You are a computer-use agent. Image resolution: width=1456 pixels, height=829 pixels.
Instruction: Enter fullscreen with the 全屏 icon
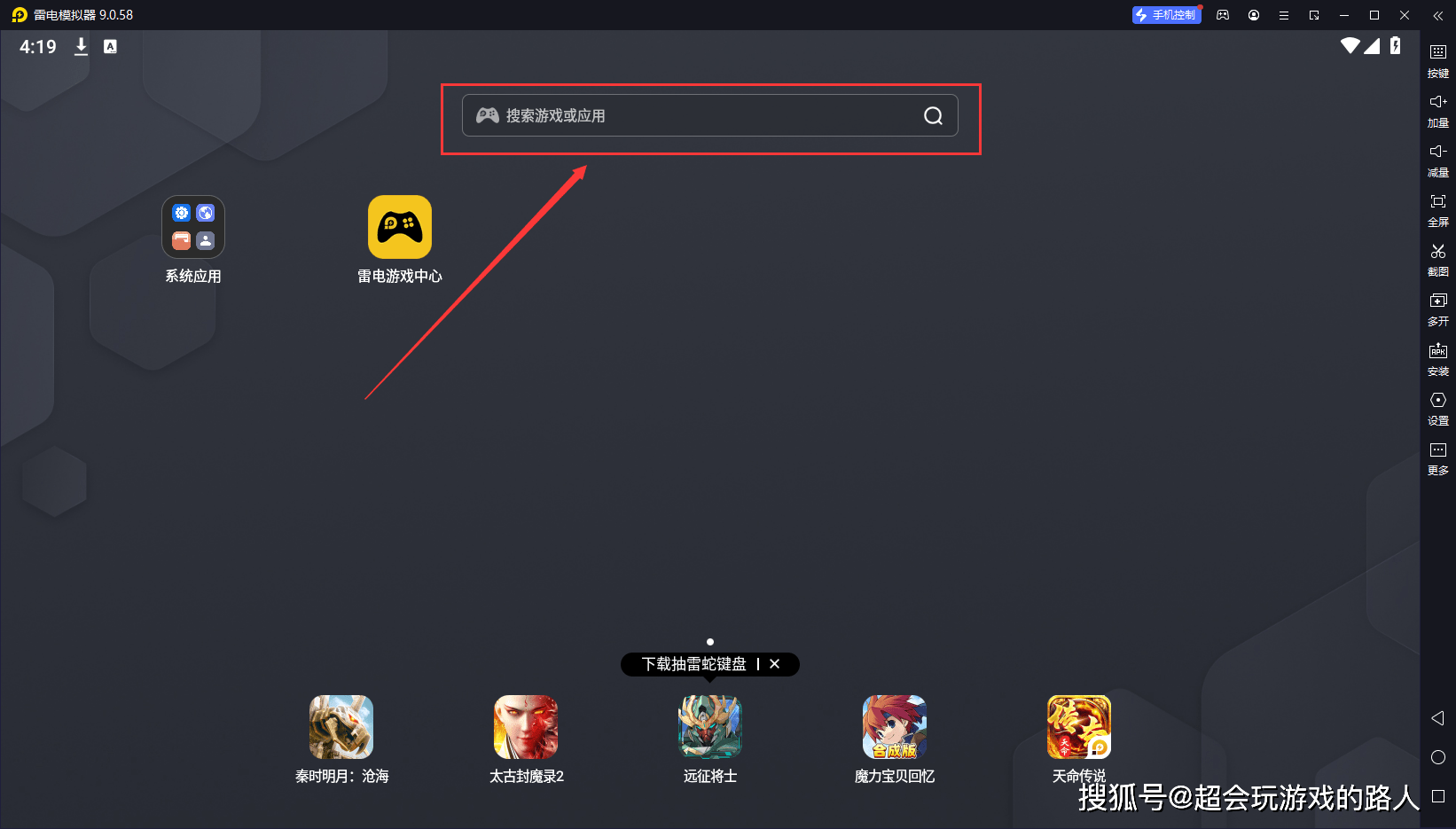pos(1437,208)
